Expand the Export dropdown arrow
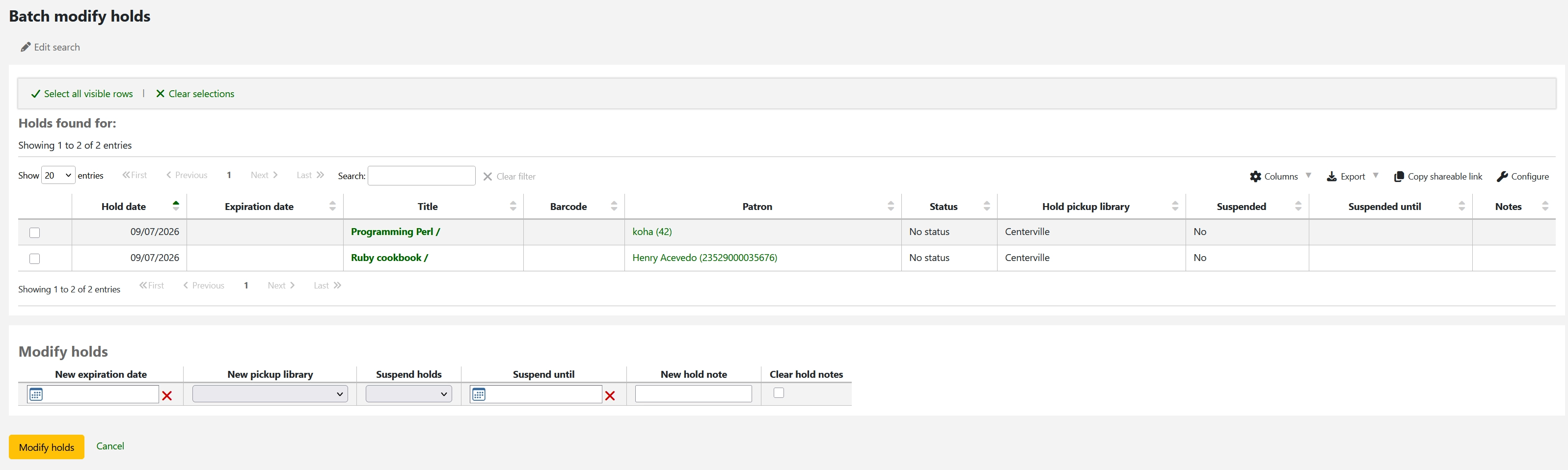The height and width of the screenshot is (470, 1568). [x=1376, y=176]
